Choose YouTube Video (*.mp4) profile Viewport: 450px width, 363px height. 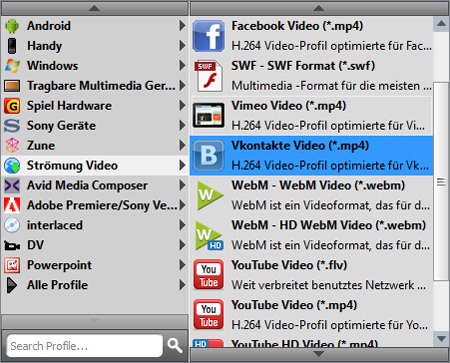tap(312, 315)
